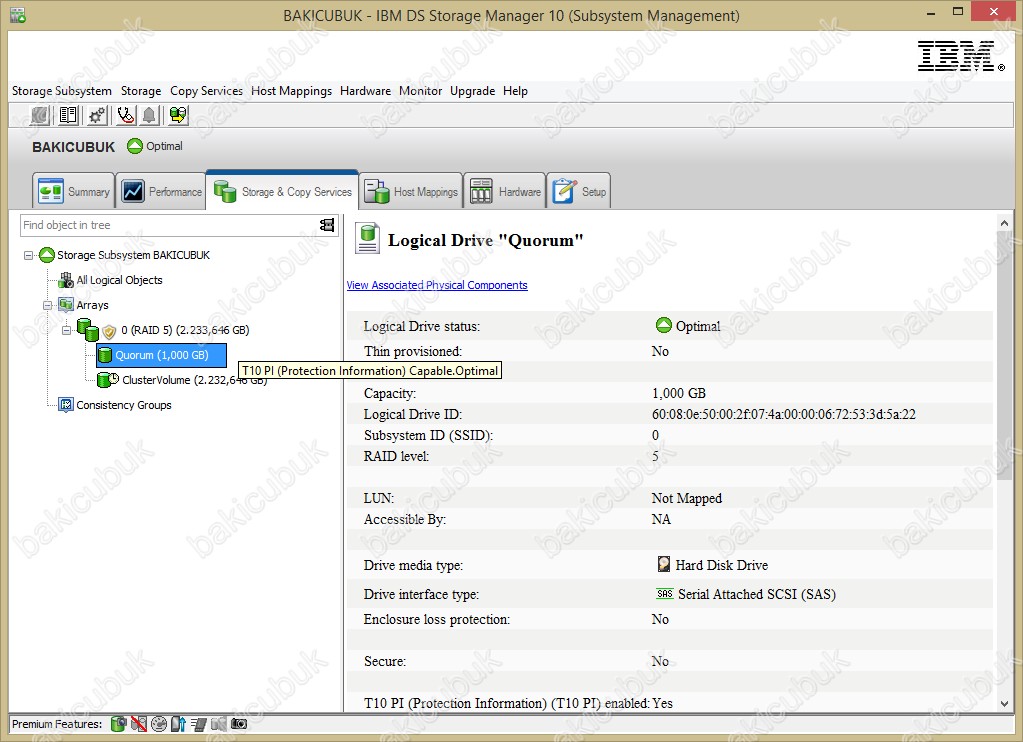Select the Storage & Copy Services tab
Screen dimensions: 1023x742
click(x=282, y=191)
